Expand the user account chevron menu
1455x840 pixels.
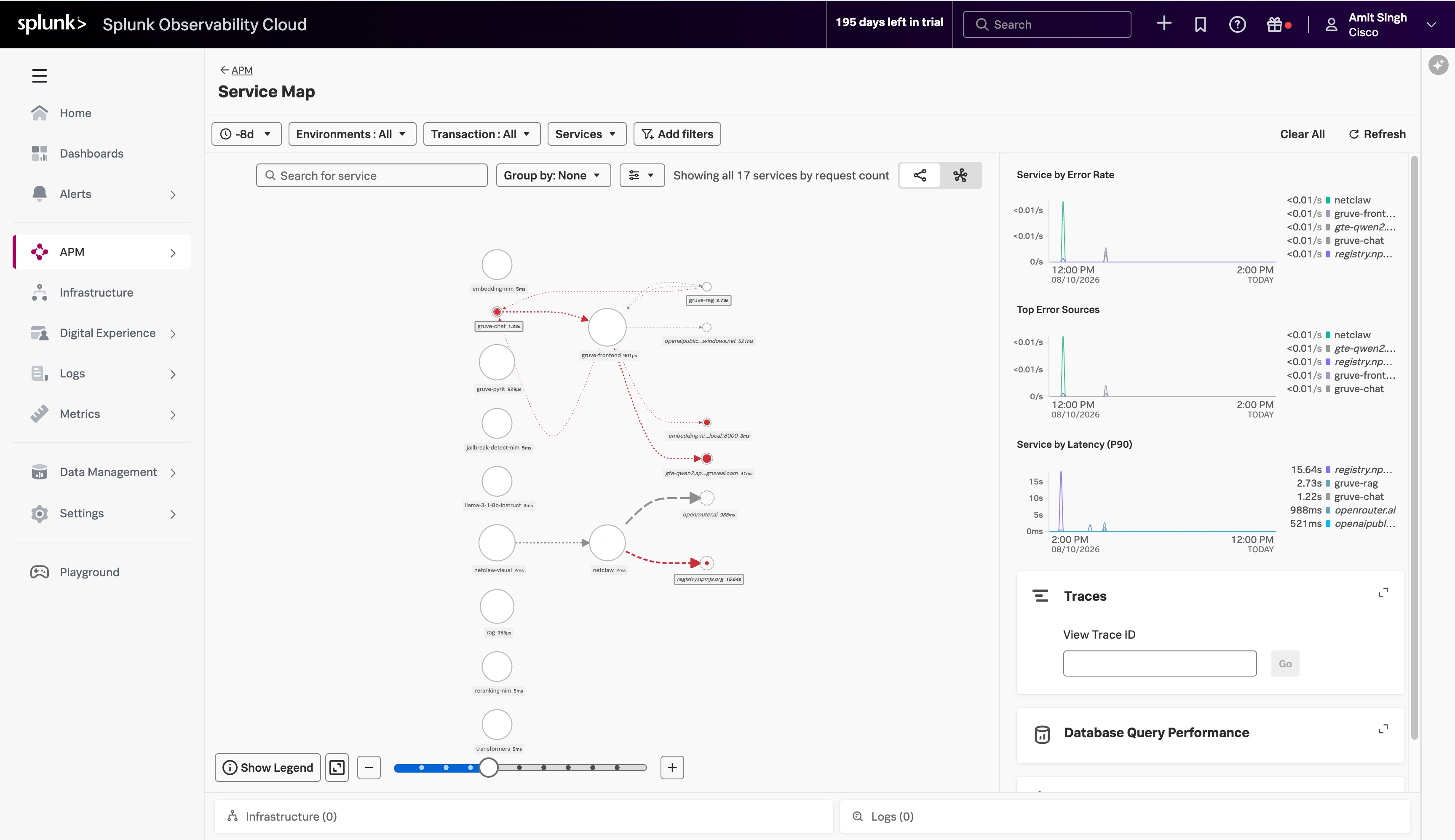pyautogui.click(x=1431, y=25)
